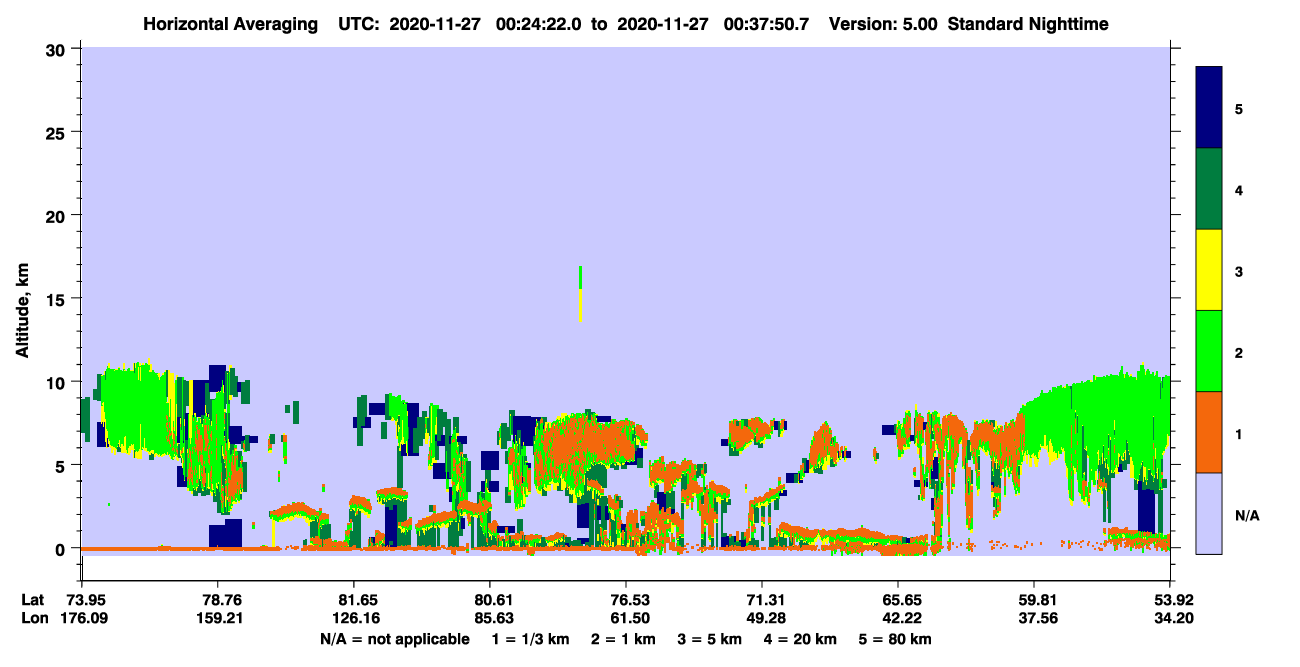Click the isolated green-yellow streak near 15 km
This screenshot has height=667, width=1300.
[580, 294]
